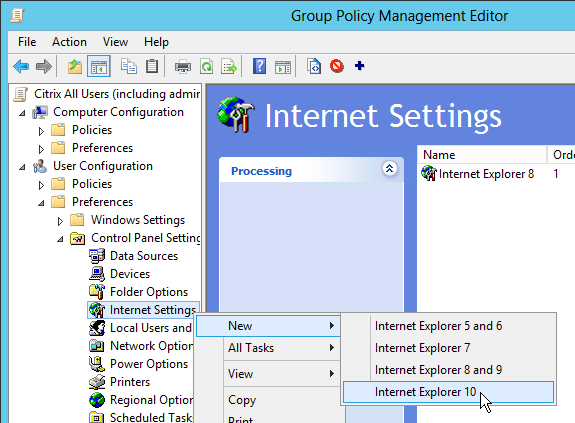Collapse Preferences under User Configuration
Screen dimensions: 575x423
click(x=41, y=203)
